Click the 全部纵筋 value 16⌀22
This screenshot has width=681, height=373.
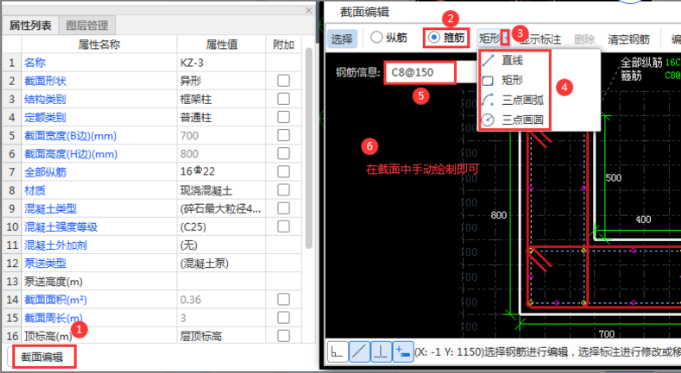pos(197,172)
